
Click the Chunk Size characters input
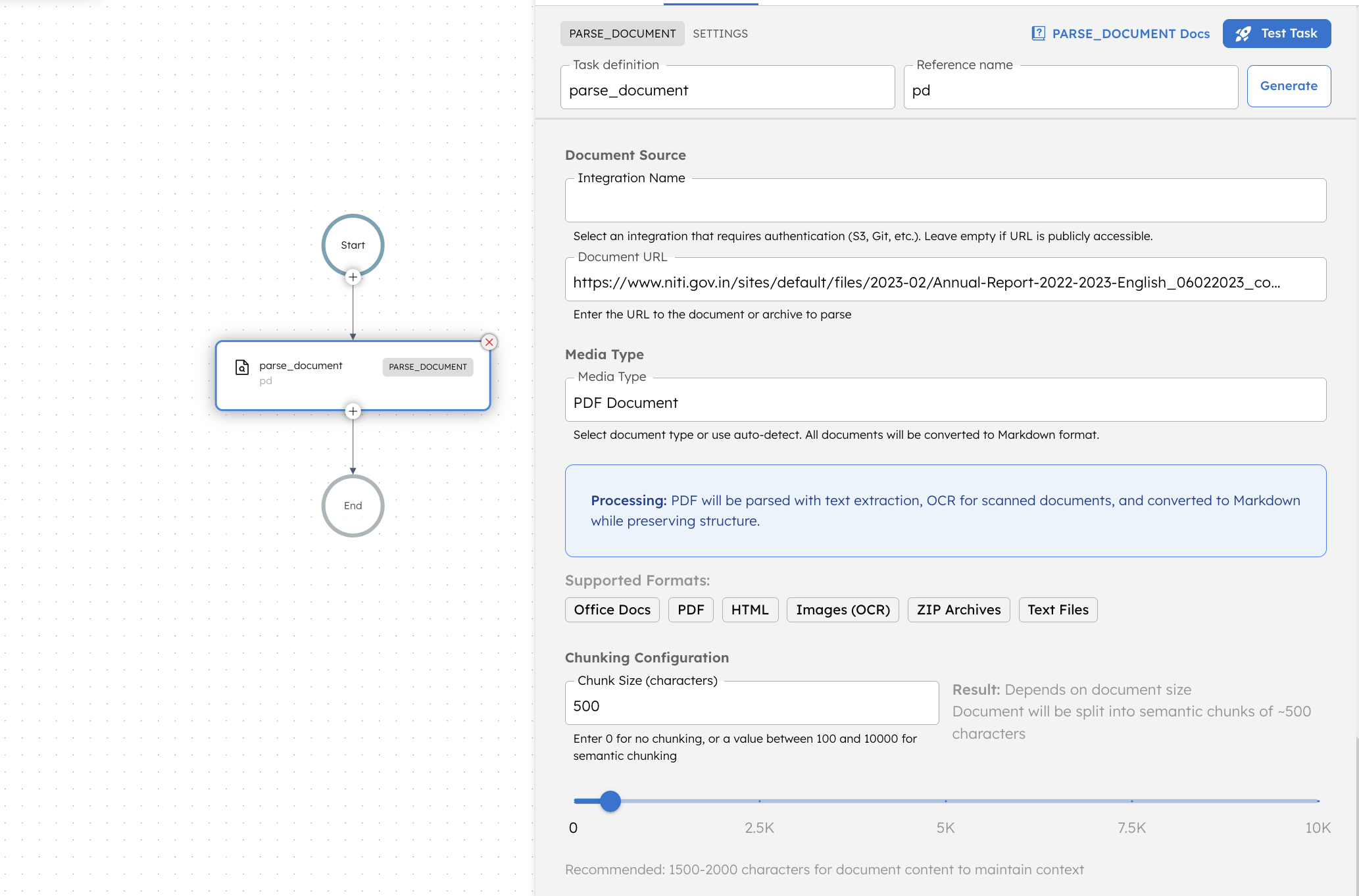(x=752, y=705)
